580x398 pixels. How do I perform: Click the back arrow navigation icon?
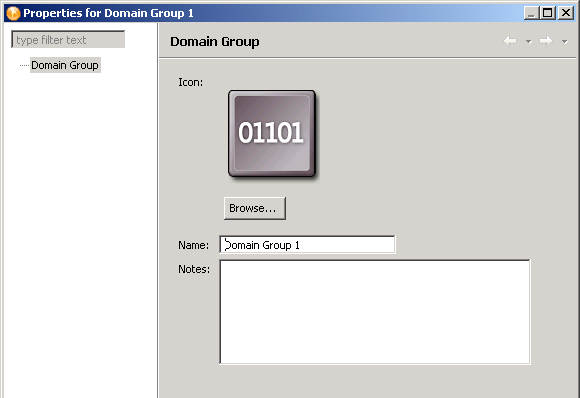tap(510, 41)
